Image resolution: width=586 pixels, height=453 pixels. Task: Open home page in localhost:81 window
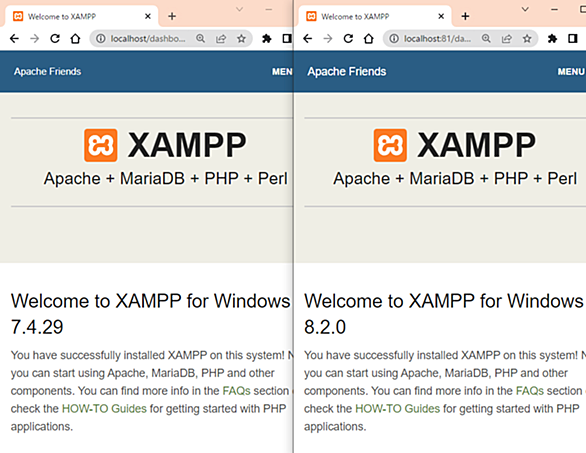point(369,38)
